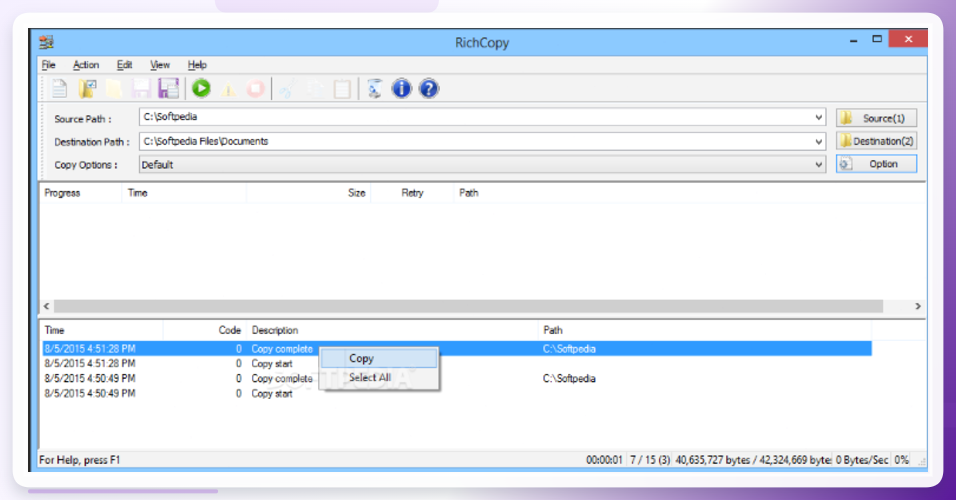Open the File menu

pyautogui.click(x=48, y=65)
